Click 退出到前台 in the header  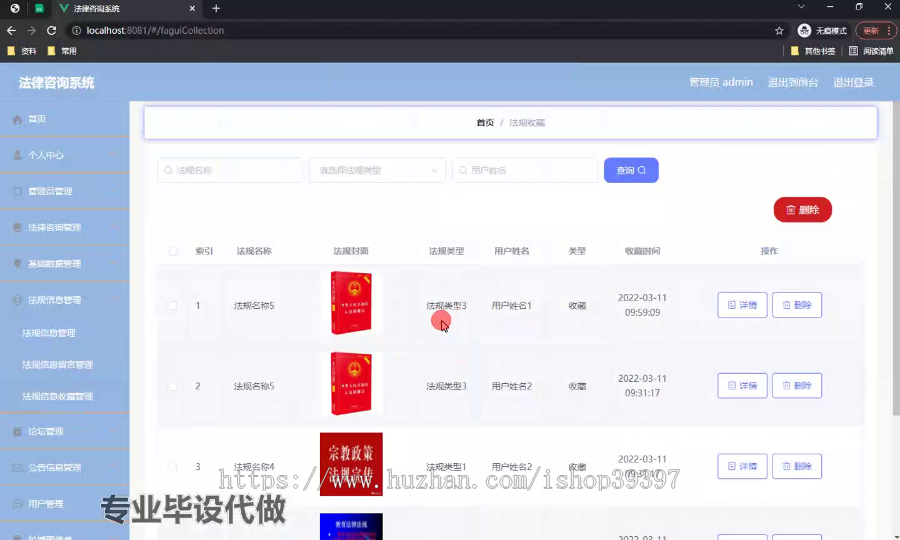pos(793,82)
